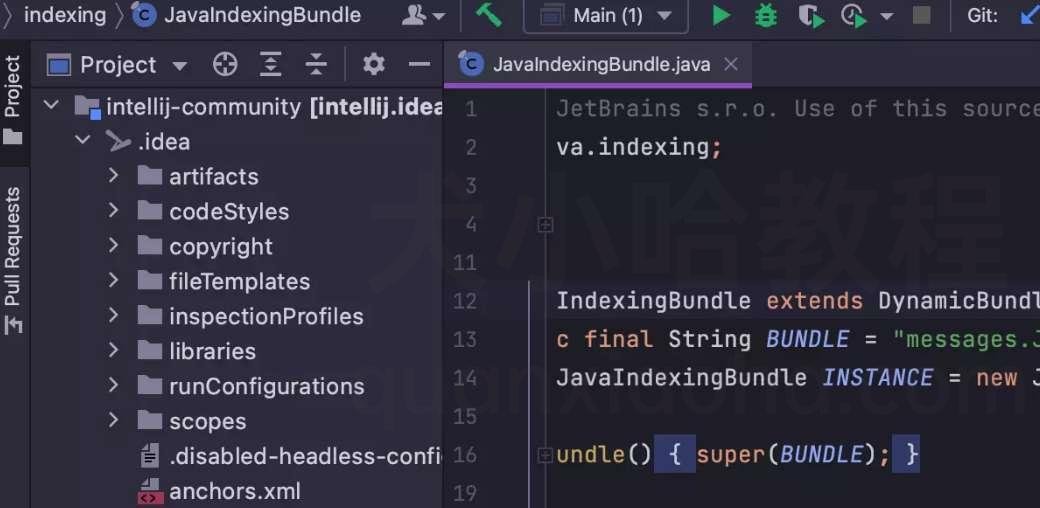This screenshot has height=508, width=1040.
Task: Open the Main (1) run configuration dropdown
Action: coord(606,15)
